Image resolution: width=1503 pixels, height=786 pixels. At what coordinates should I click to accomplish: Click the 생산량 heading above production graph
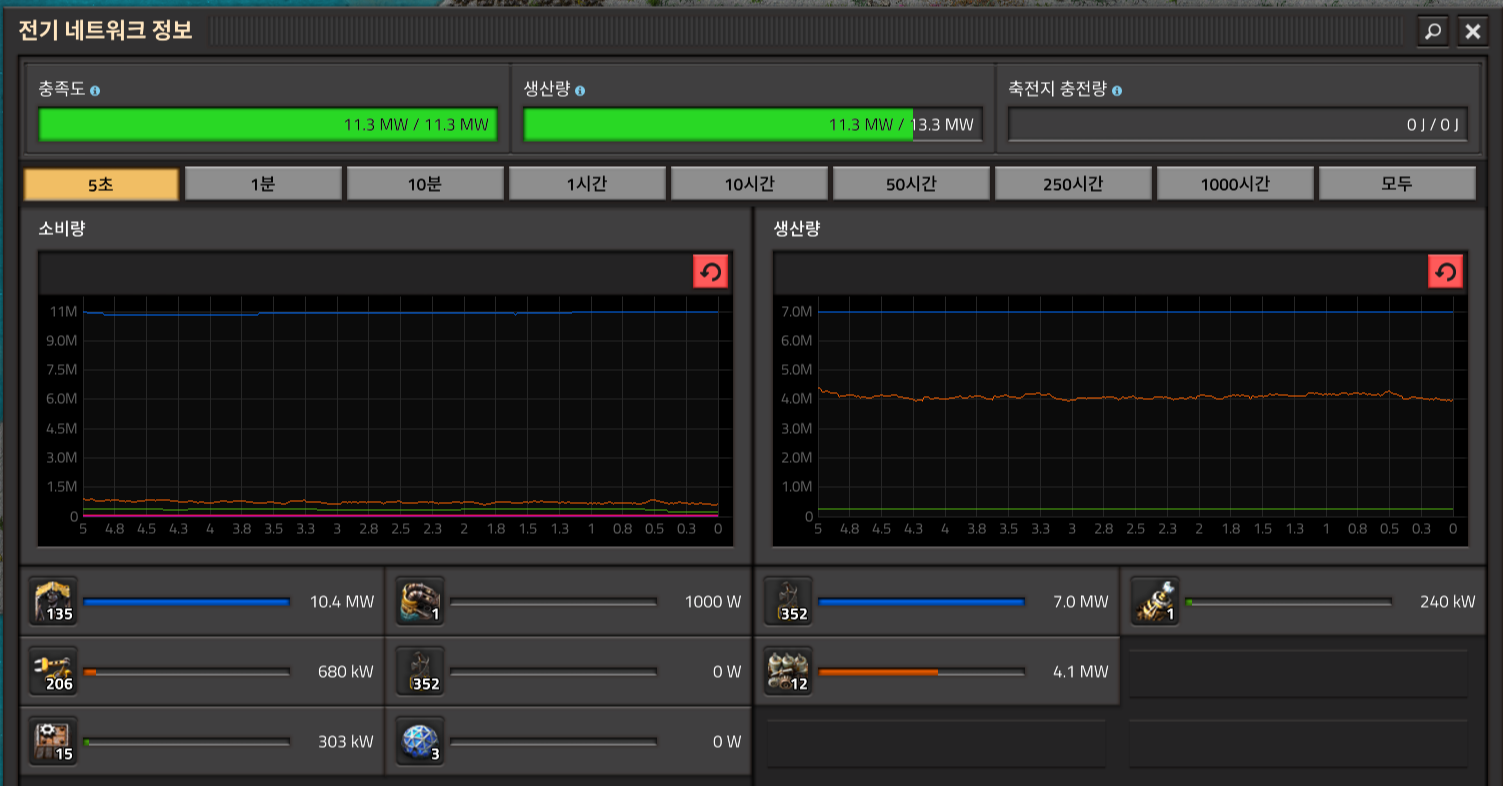[x=798, y=228]
